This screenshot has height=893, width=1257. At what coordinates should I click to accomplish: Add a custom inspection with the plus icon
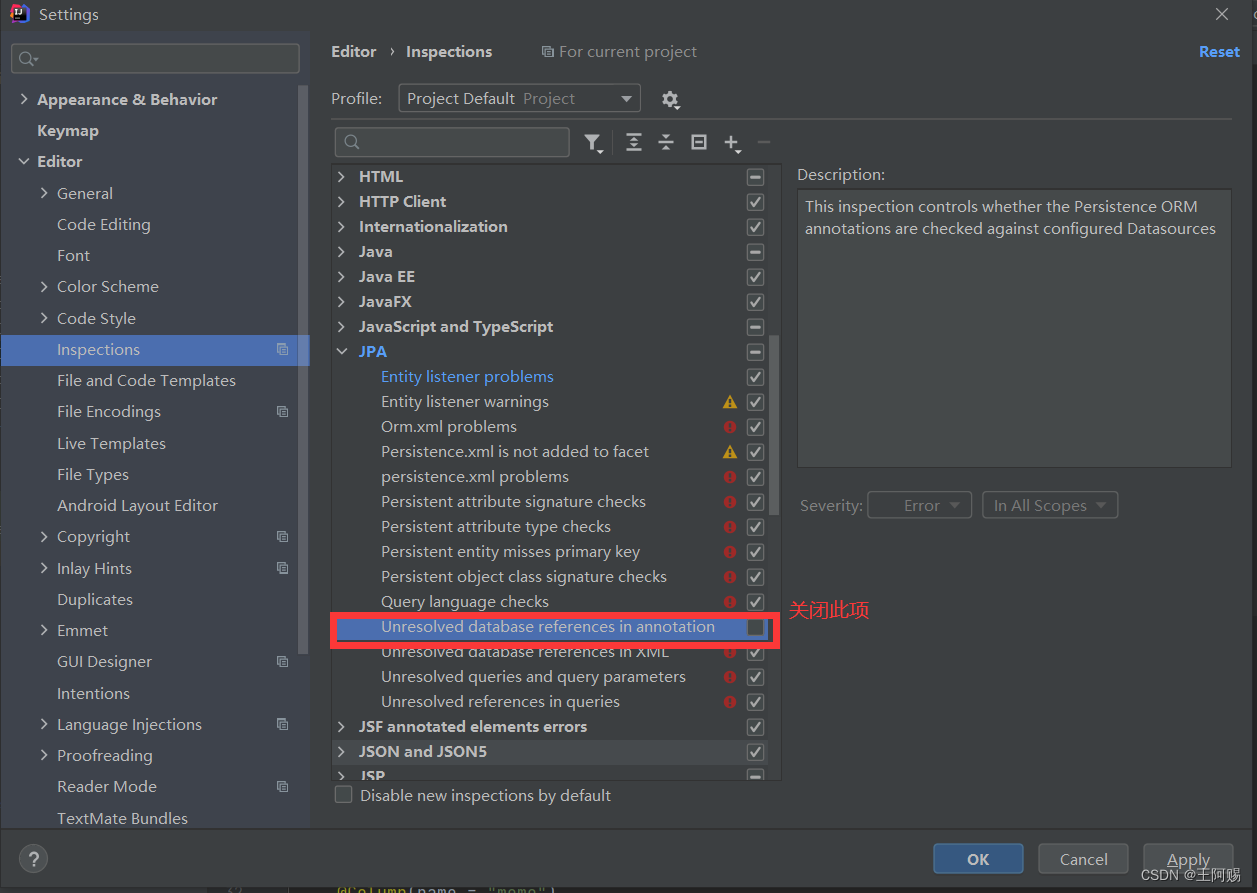(x=732, y=142)
